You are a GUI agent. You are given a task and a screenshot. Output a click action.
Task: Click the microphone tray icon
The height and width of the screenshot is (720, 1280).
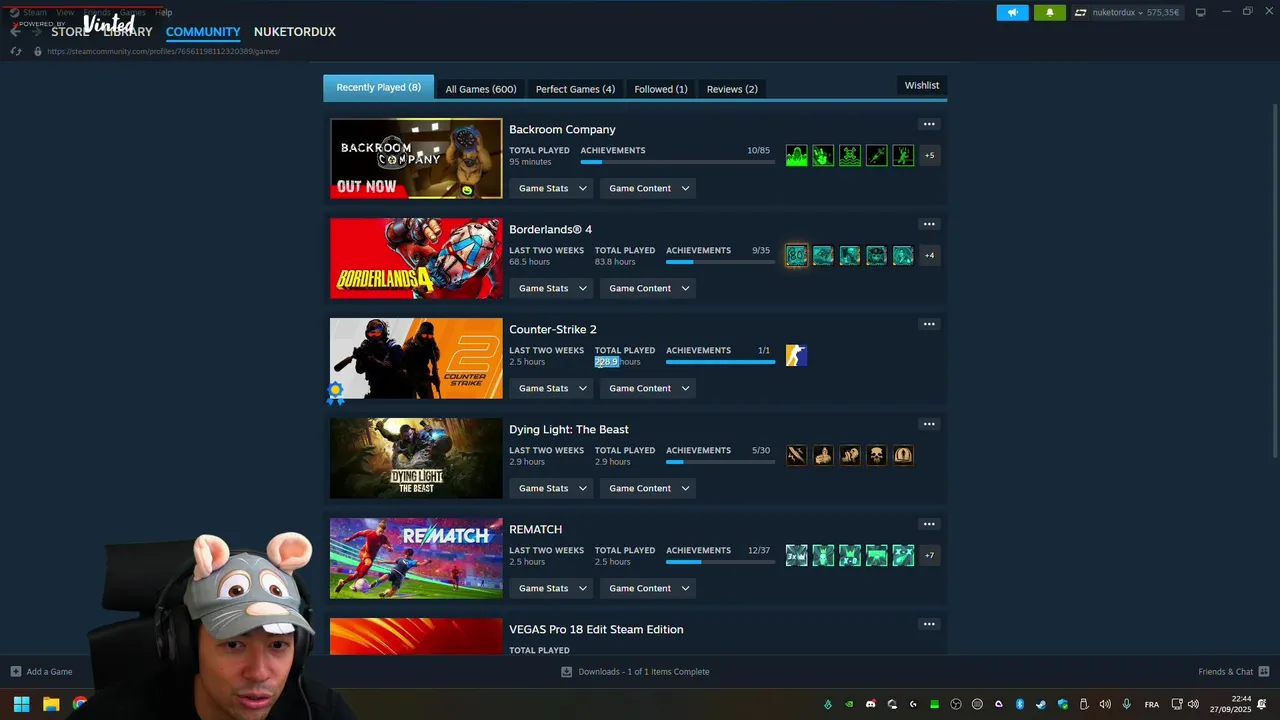(1127, 704)
